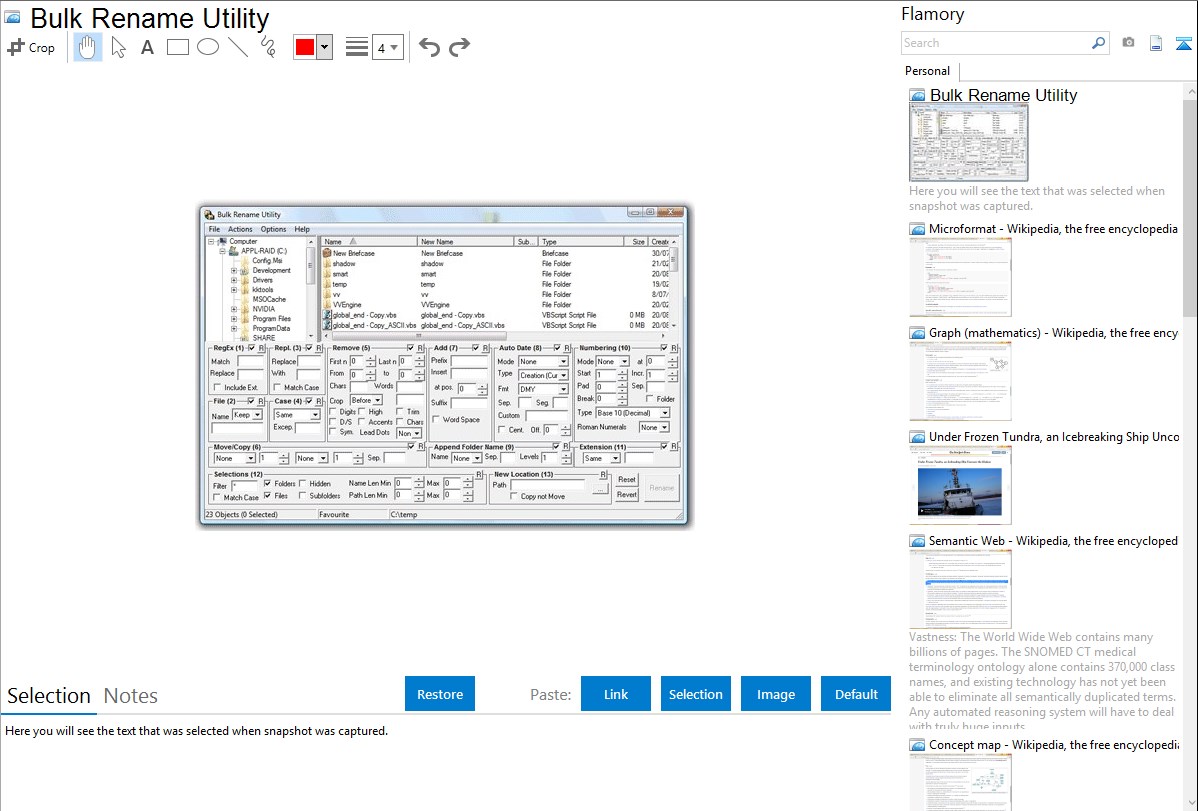This screenshot has height=811, width=1198.
Task: Click the line thickness lines icon
Action: 357,47
